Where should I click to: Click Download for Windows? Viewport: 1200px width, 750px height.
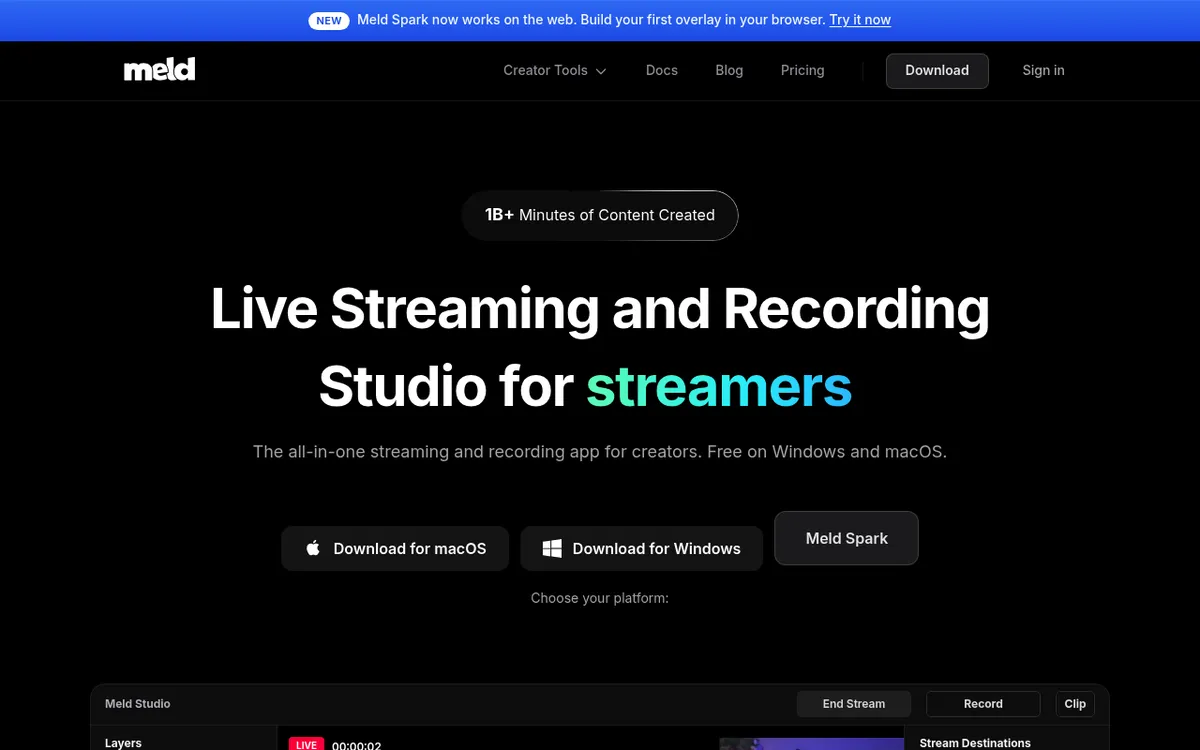click(642, 548)
